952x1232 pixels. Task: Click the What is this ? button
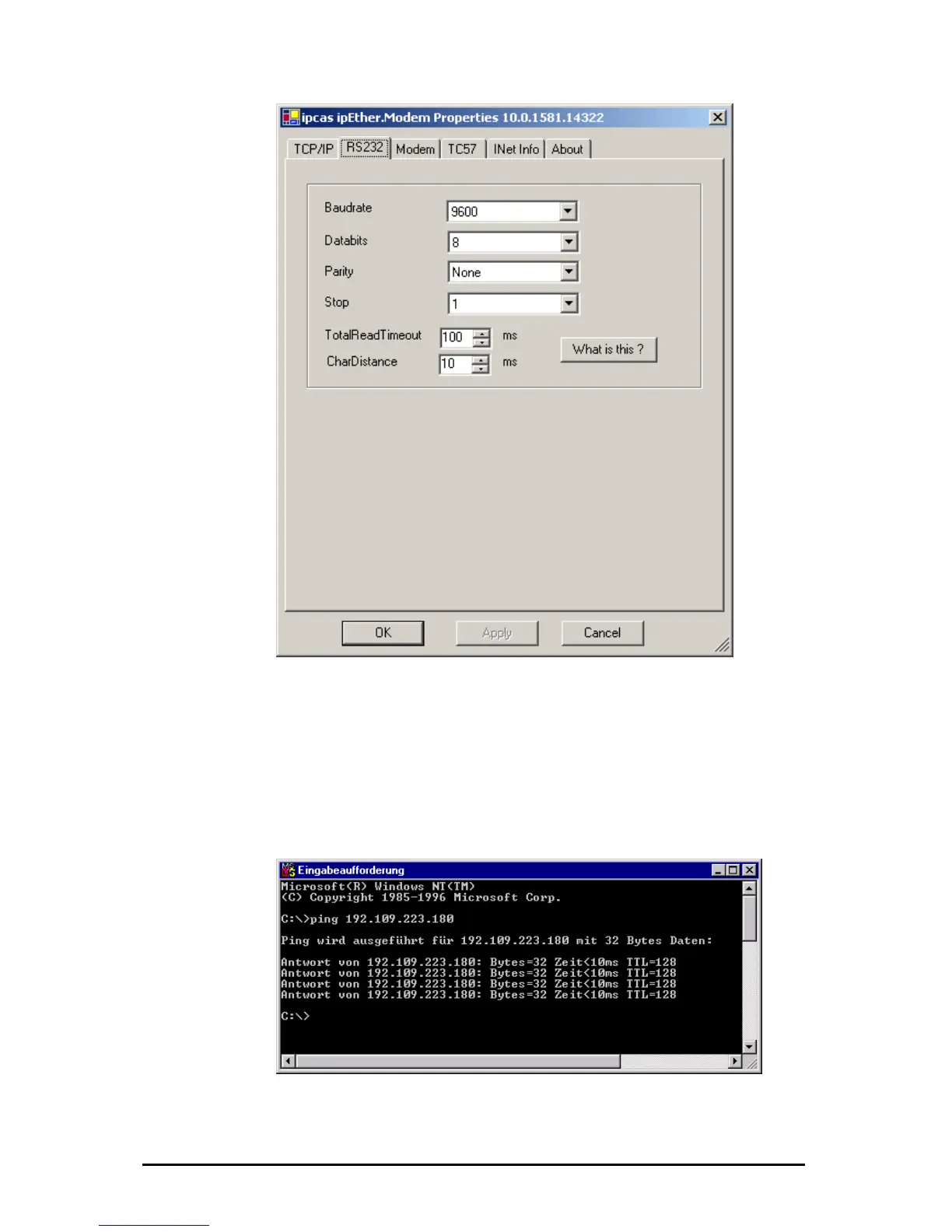(608, 349)
